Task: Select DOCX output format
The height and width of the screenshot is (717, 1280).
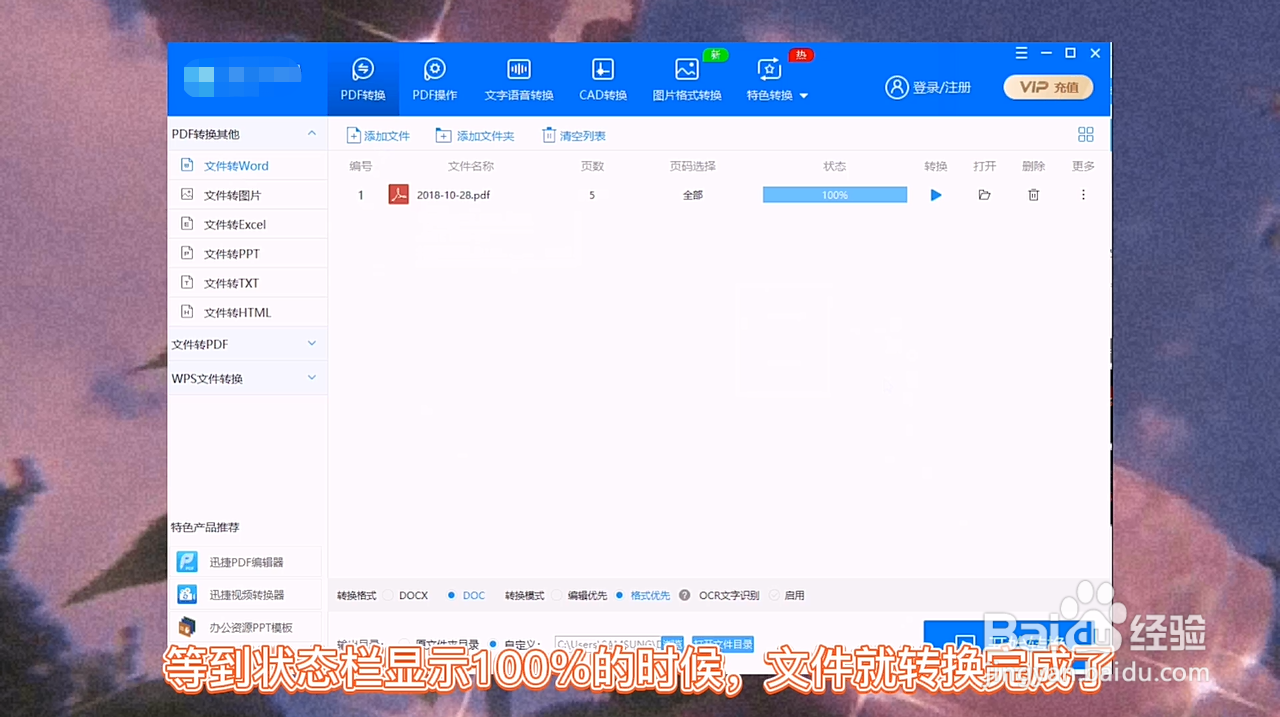Action: pyautogui.click(x=405, y=595)
